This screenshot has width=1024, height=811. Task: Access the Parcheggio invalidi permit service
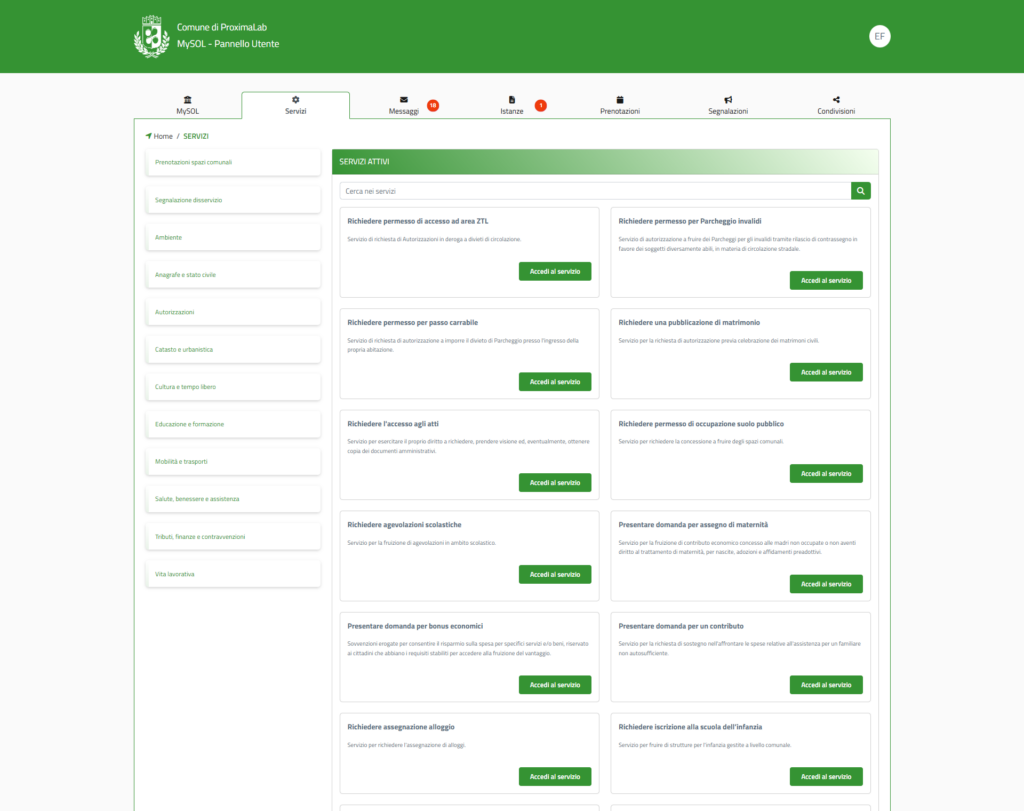826,281
